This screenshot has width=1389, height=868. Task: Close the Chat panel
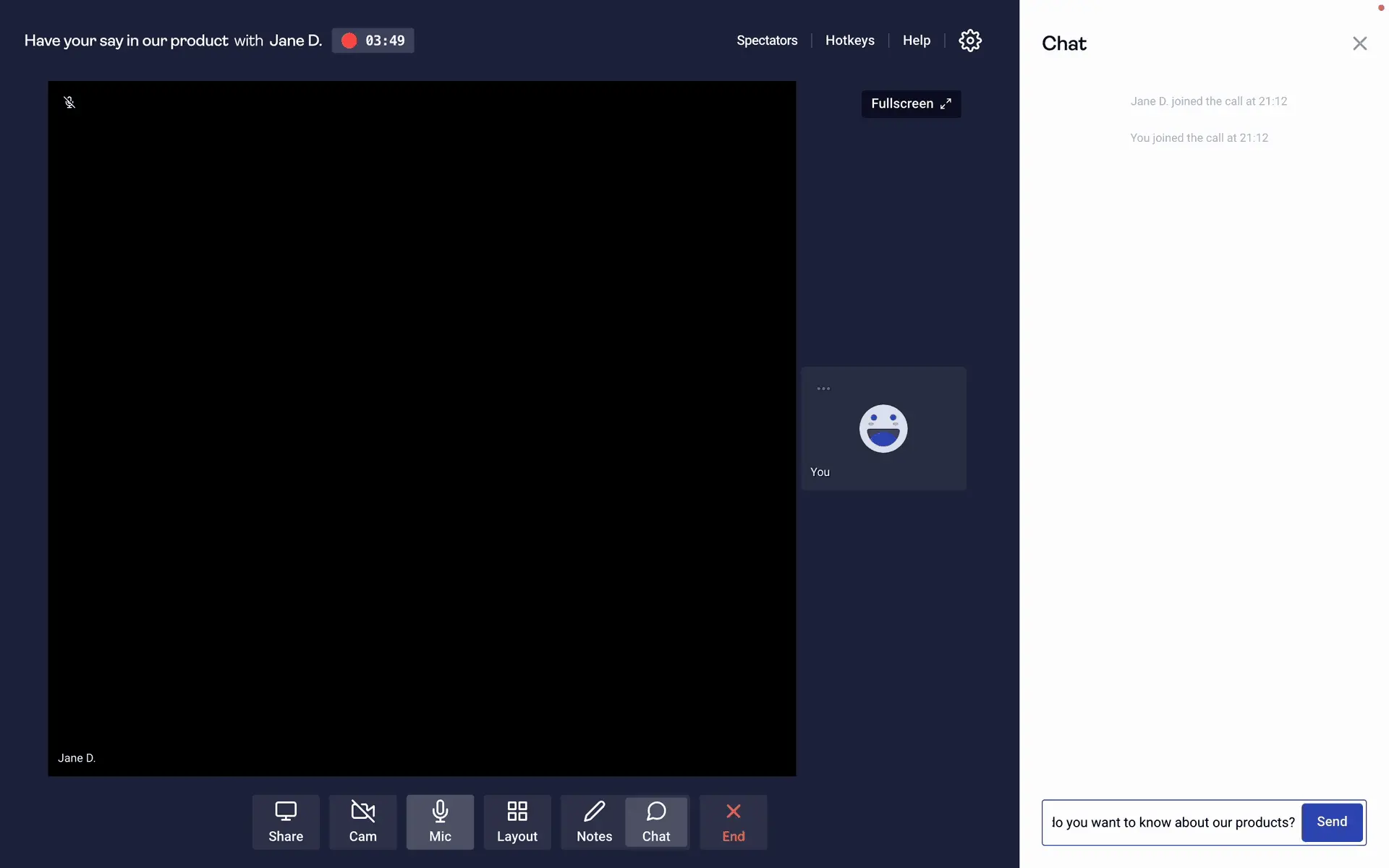(x=1359, y=43)
